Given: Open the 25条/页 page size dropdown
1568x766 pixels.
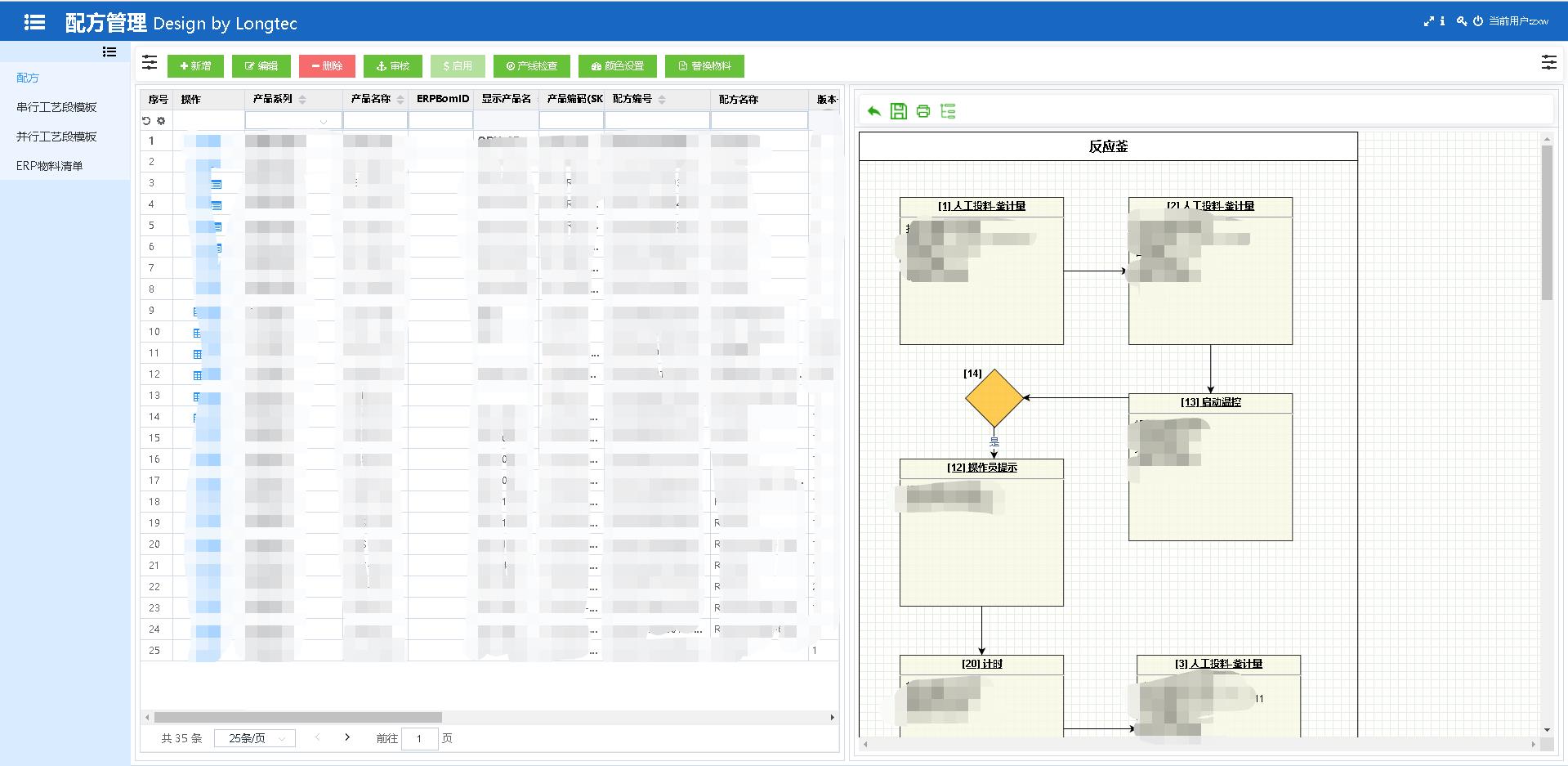Looking at the screenshot, I should pyautogui.click(x=254, y=738).
